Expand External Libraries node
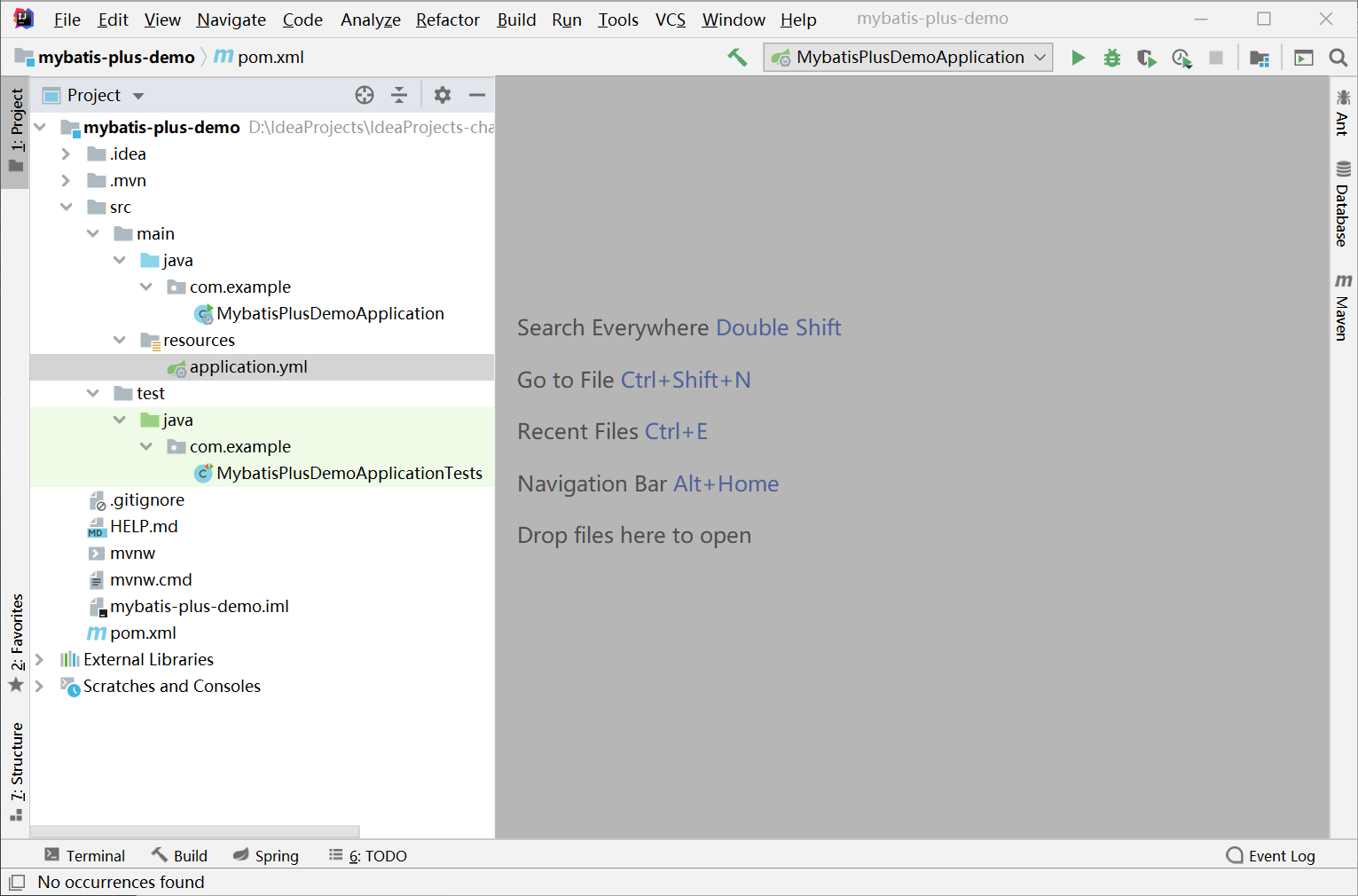The width and height of the screenshot is (1358, 896). click(39, 659)
